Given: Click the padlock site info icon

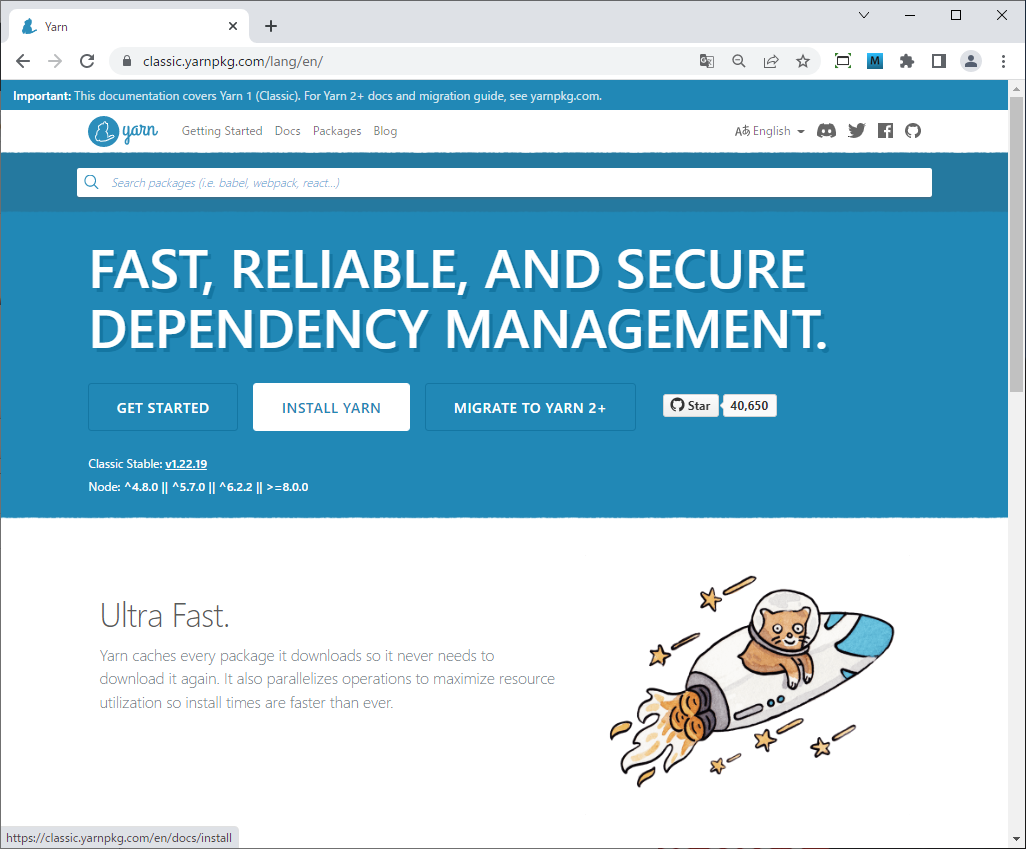Looking at the screenshot, I should pos(127,62).
